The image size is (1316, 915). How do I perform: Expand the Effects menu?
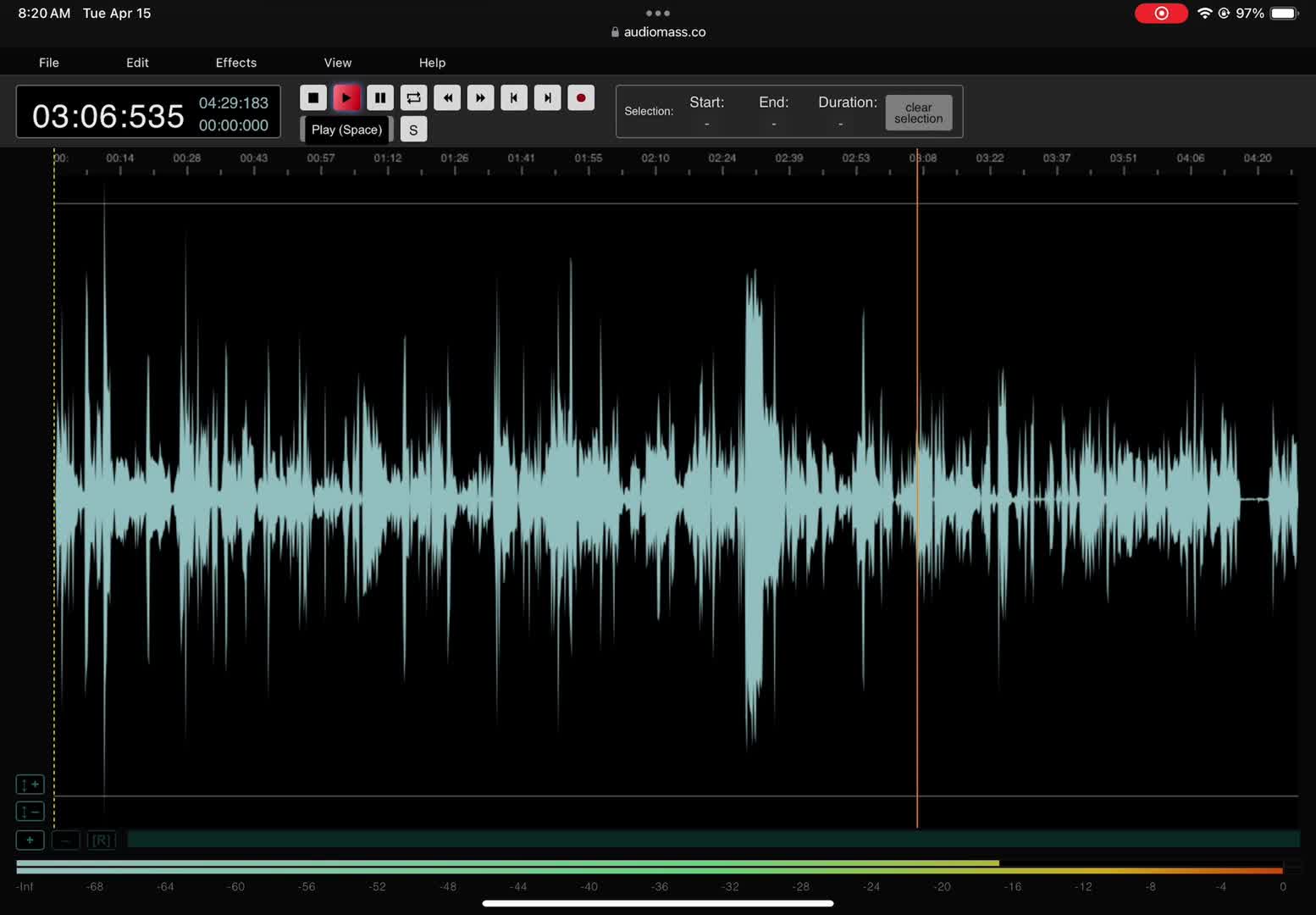click(235, 63)
